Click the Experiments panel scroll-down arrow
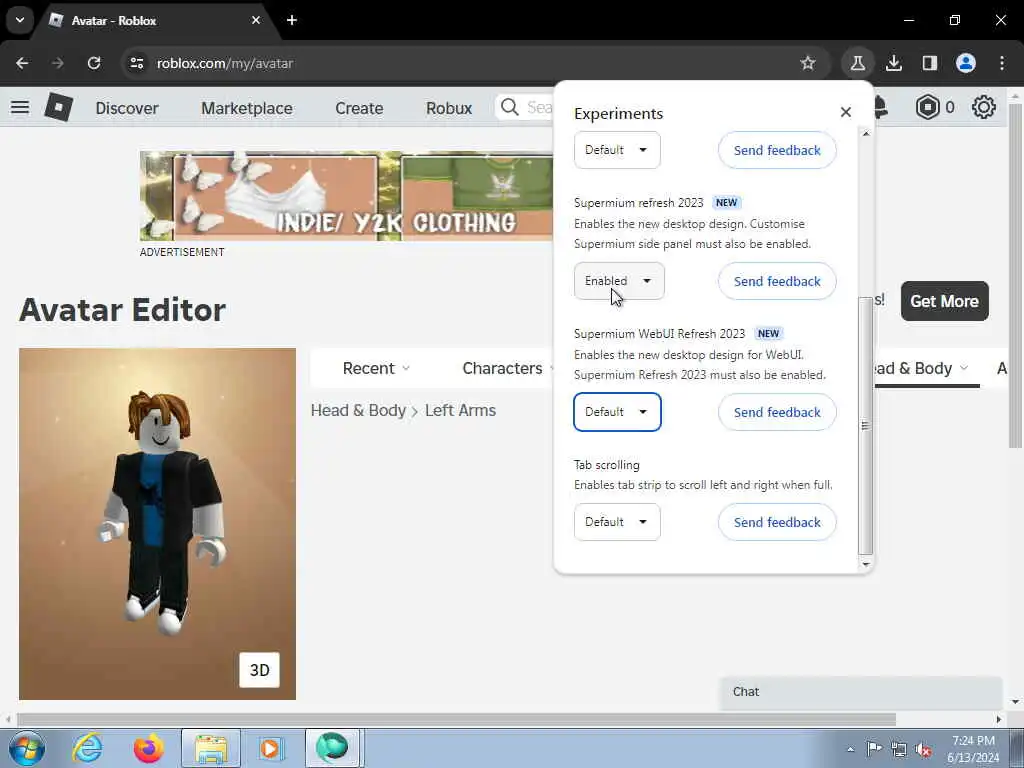1024x768 pixels. point(866,564)
